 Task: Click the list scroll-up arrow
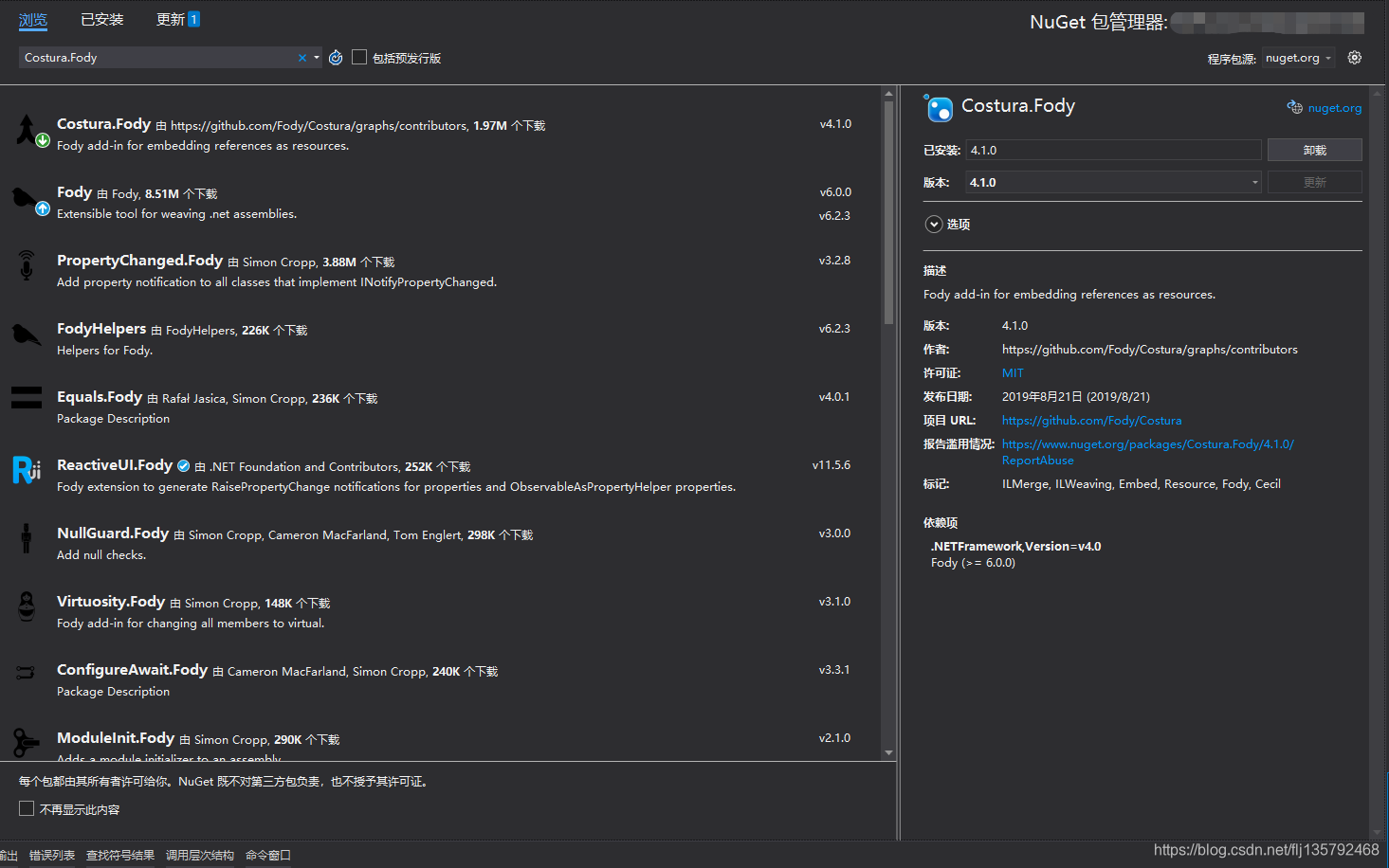[x=888, y=93]
